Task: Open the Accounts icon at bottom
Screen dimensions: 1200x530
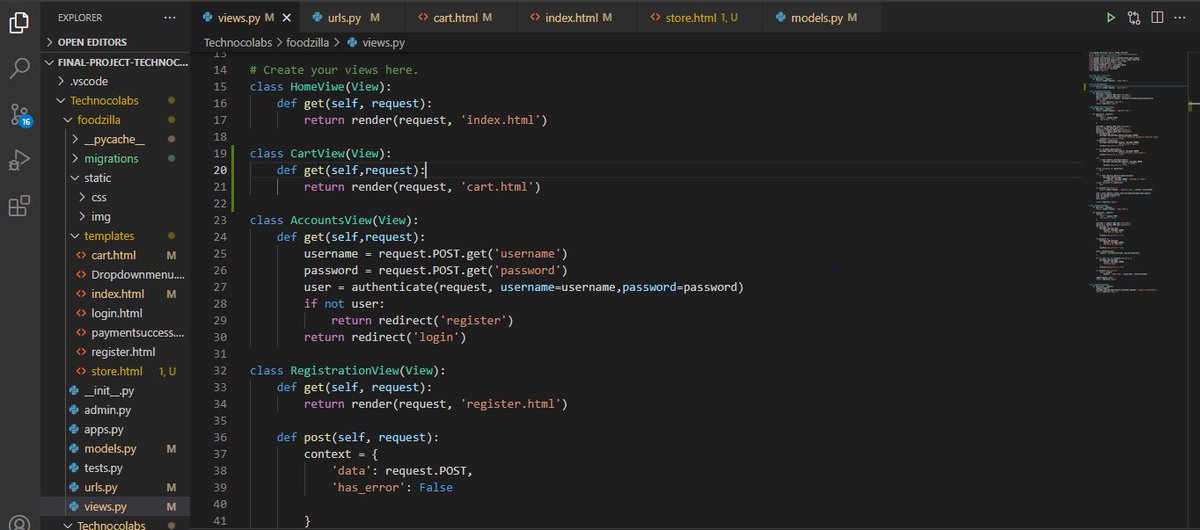Action: point(19,524)
